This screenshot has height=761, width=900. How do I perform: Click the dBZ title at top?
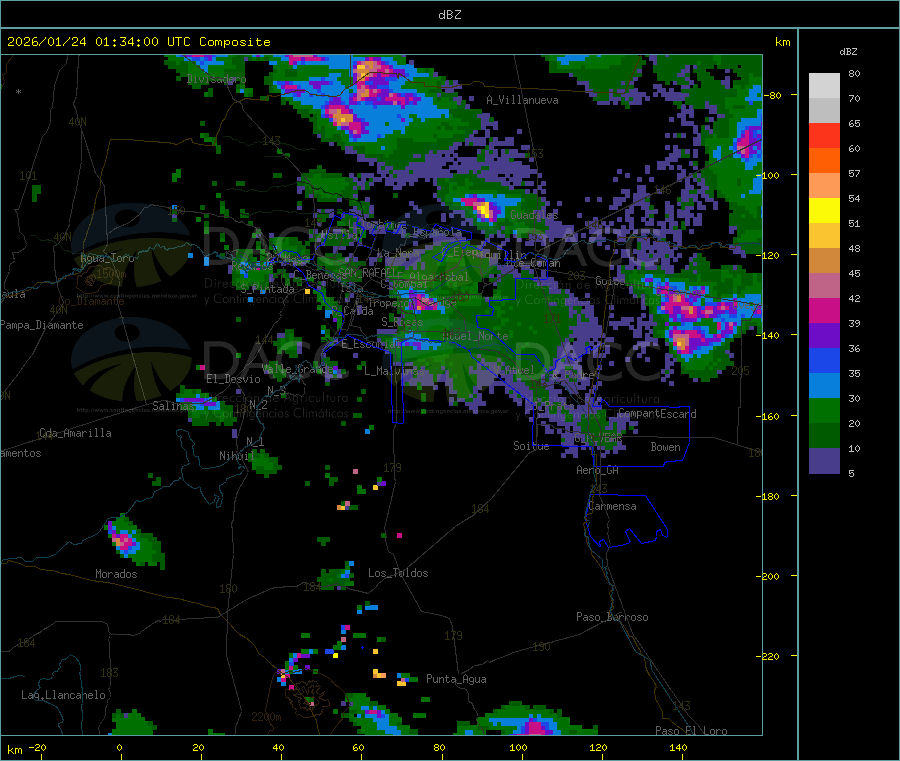point(449,15)
